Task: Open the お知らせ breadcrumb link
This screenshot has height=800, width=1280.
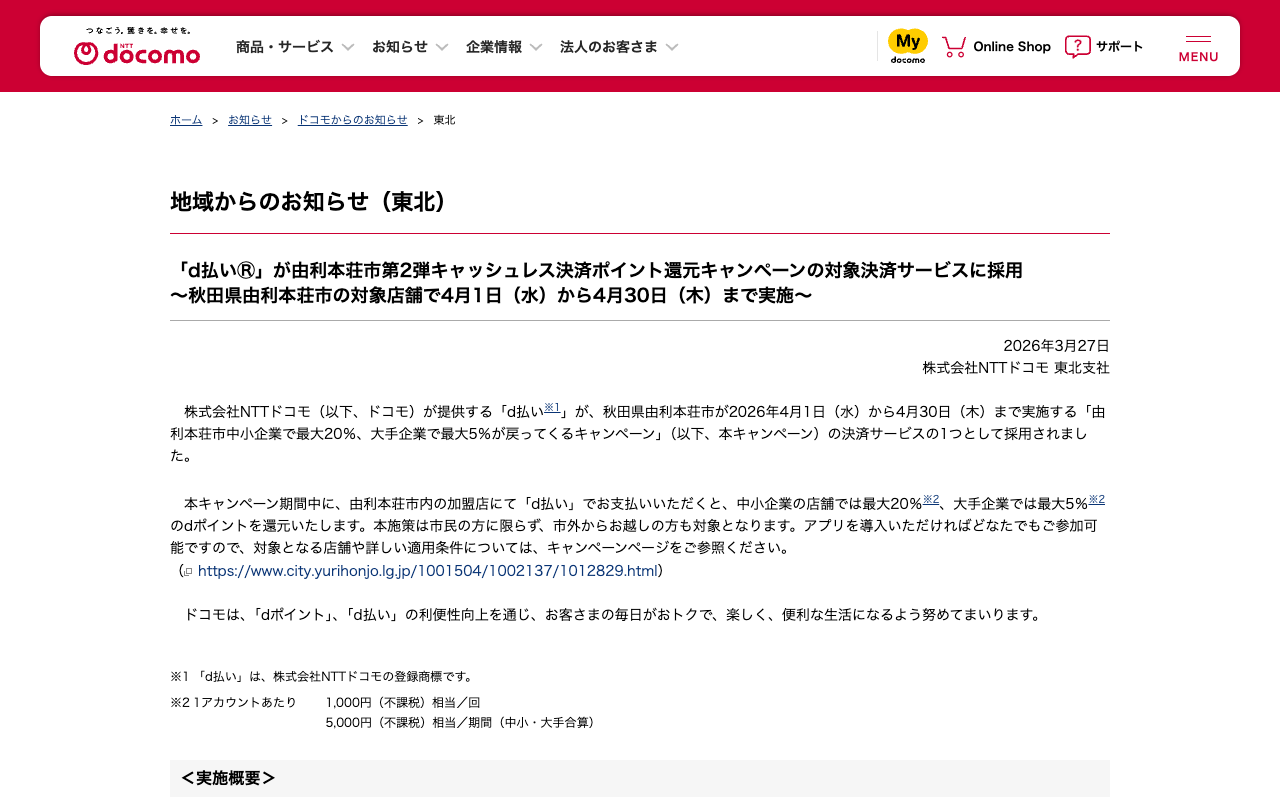Action: pos(250,120)
